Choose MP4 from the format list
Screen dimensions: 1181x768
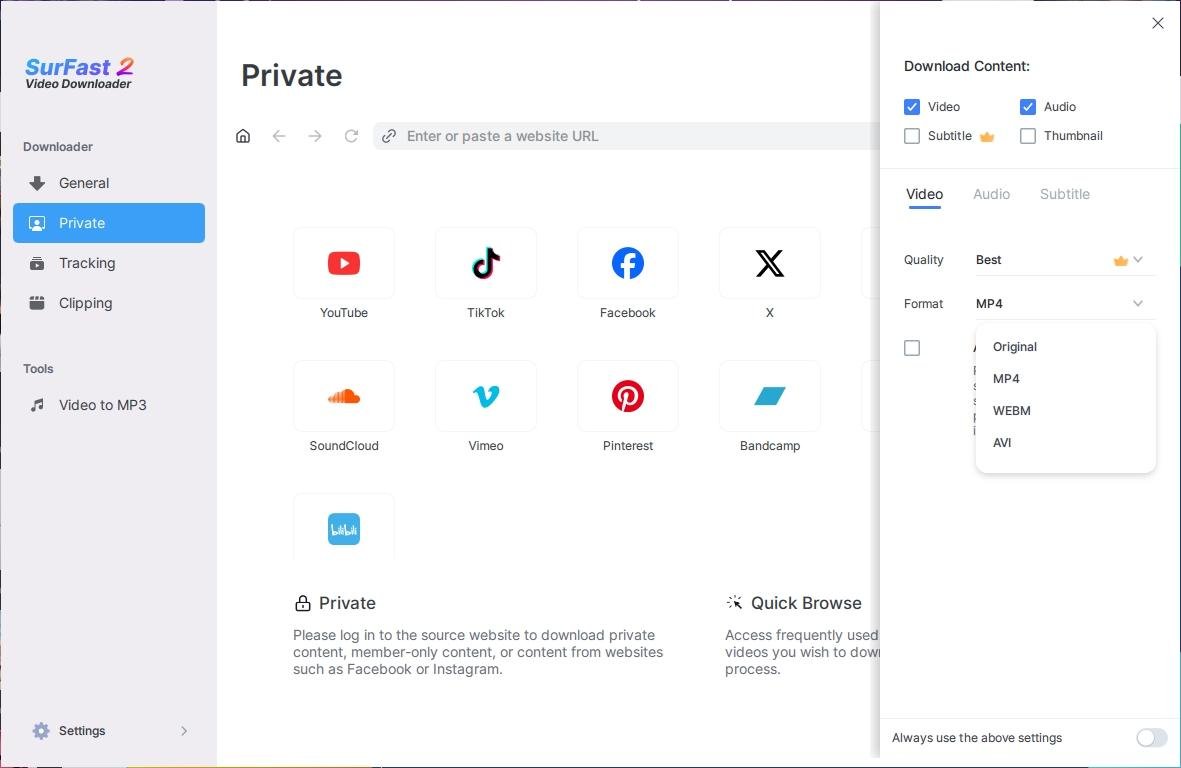tap(1065, 379)
